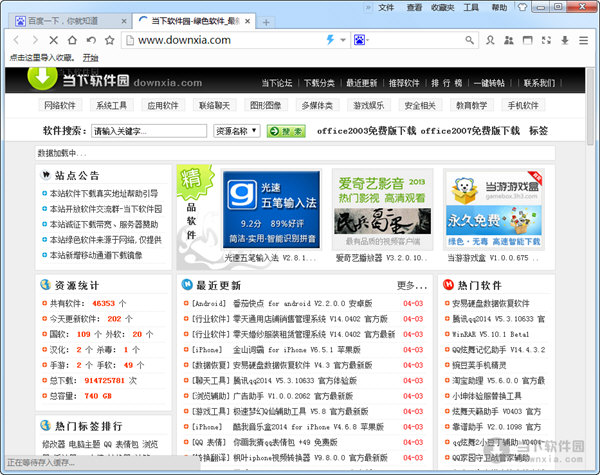Click the Baidu paw search engine icon
This screenshot has height=475, width=600.
tap(359, 40)
